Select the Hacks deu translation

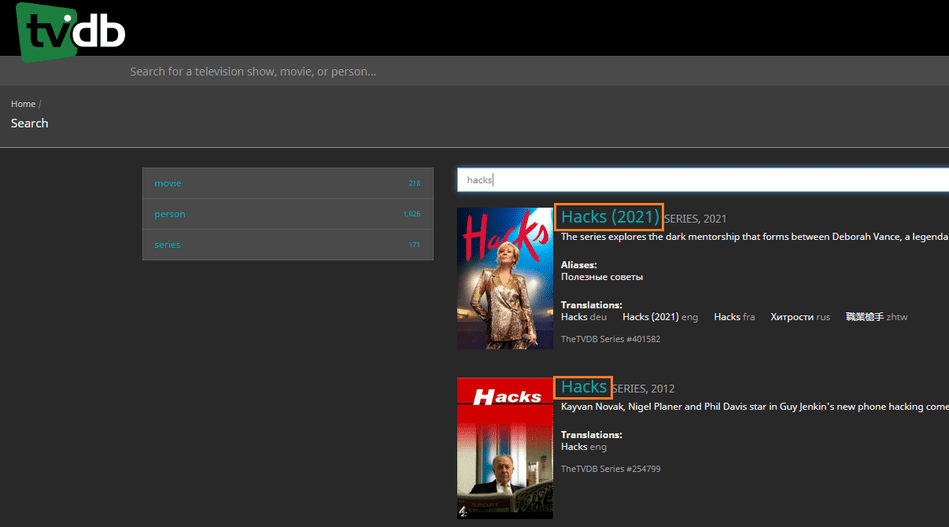coord(583,317)
